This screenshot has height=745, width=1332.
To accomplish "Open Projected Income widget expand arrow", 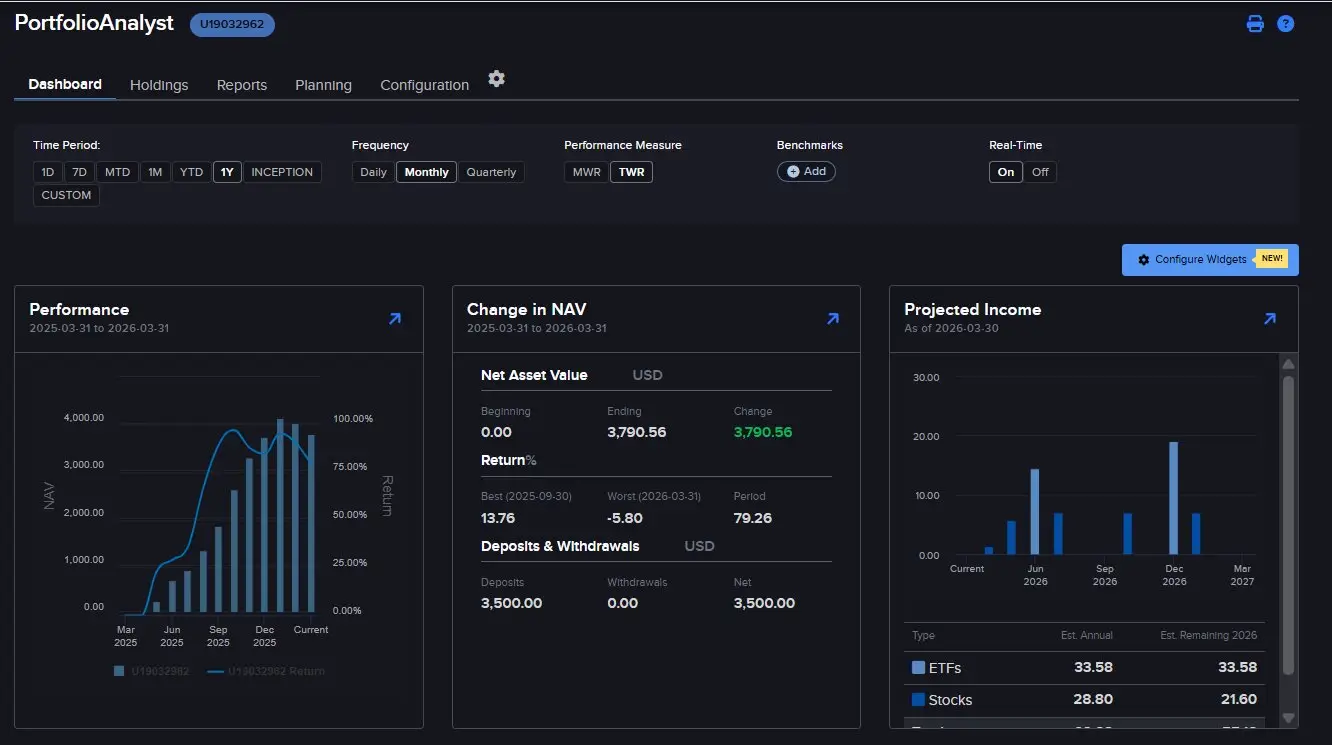I will 1270,319.
